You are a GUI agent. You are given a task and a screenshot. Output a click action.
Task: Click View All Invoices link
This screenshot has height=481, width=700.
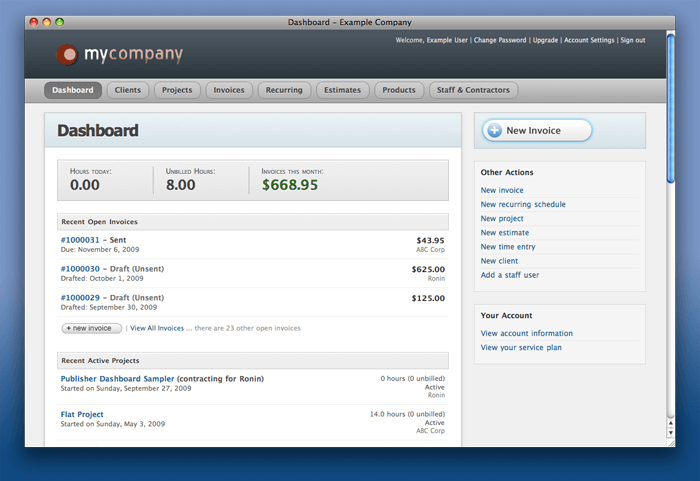pyautogui.click(x=157, y=328)
